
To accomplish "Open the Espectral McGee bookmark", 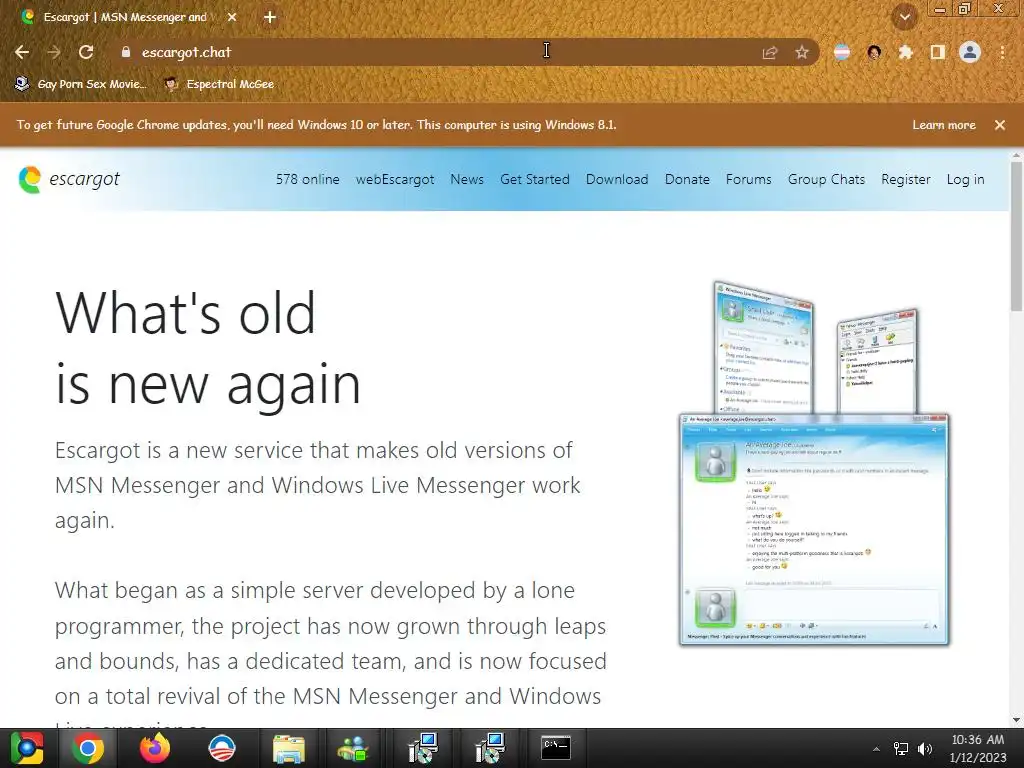I will pyautogui.click(x=219, y=84).
